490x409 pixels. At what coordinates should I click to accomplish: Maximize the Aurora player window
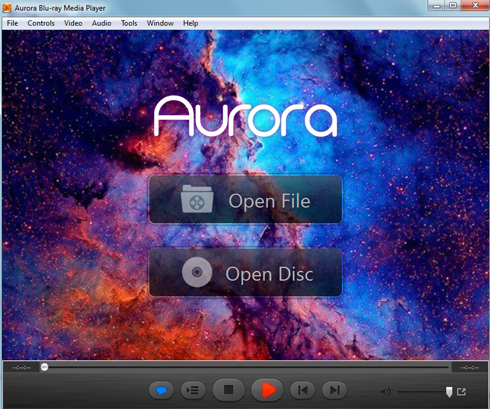pyautogui.click(x=453, y=6)
